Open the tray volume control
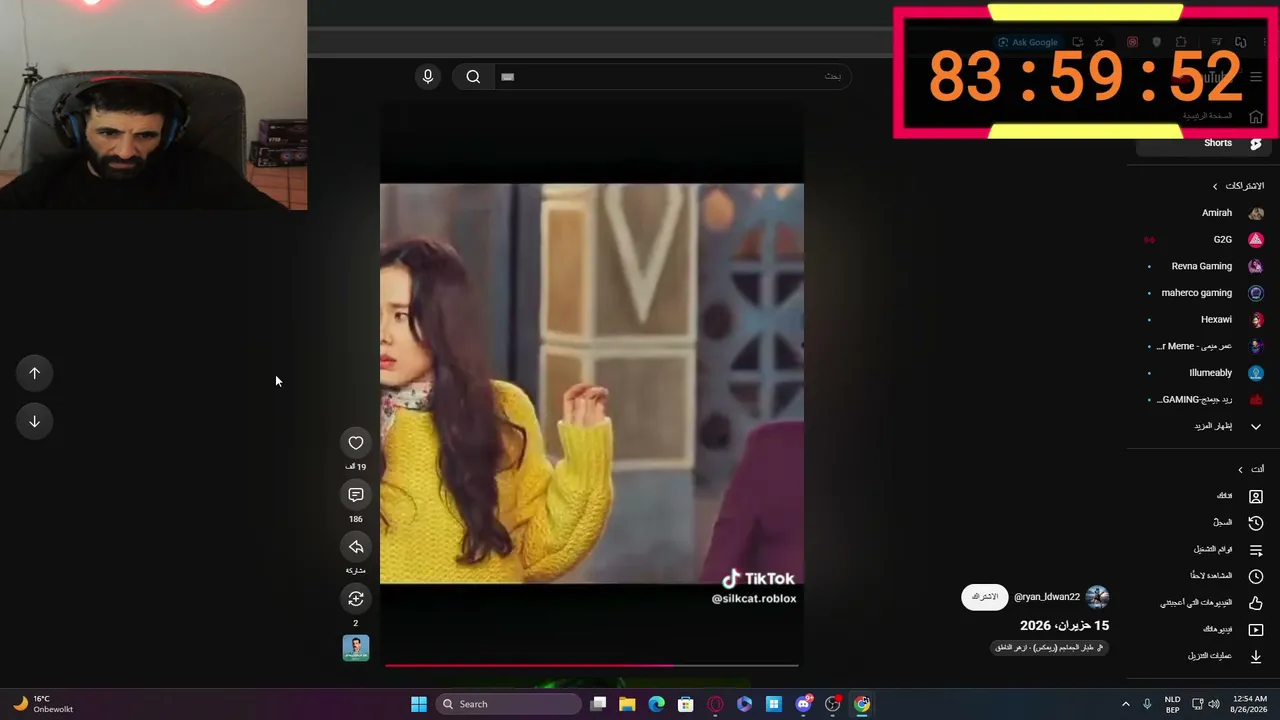 [1214, 704]
